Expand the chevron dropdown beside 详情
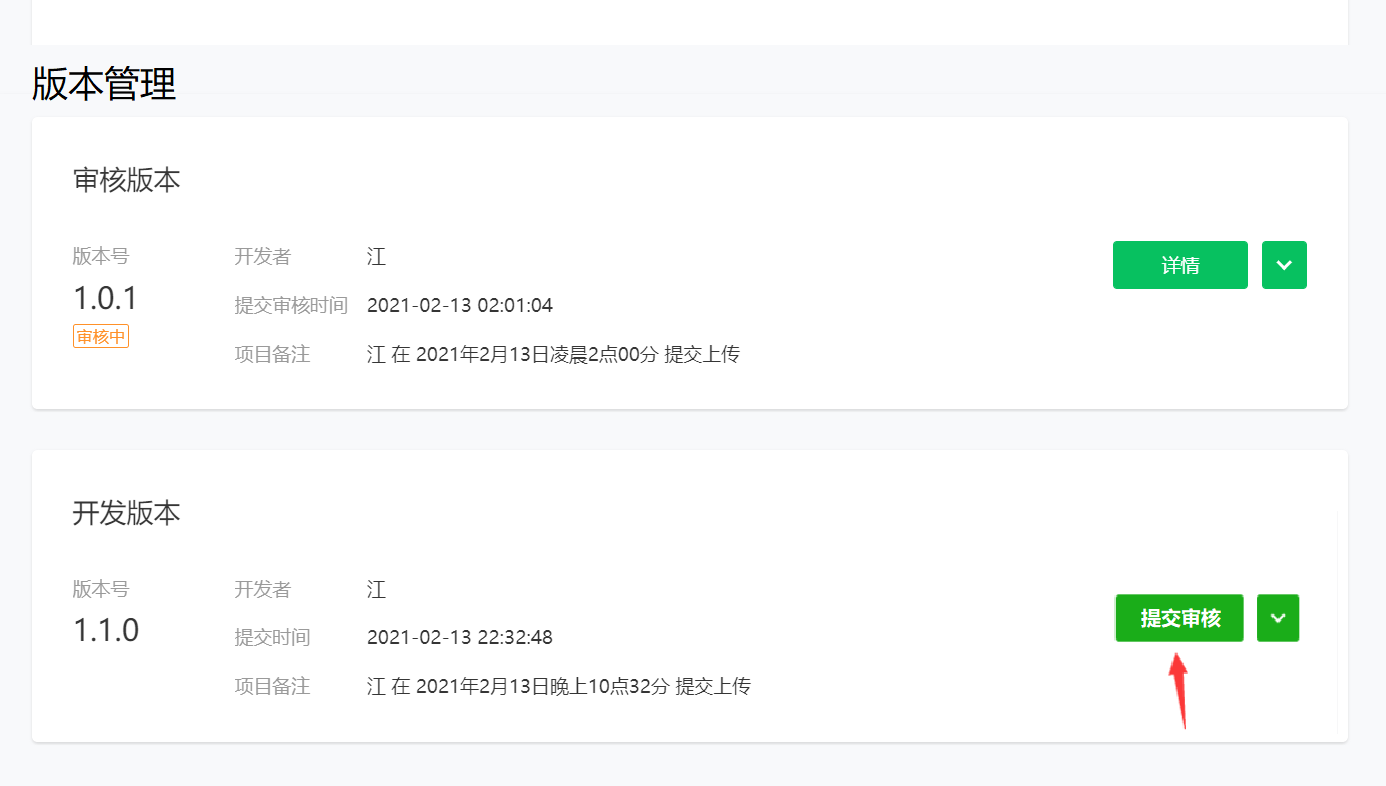This screenshot has width=1386, height=786. (x=1284, y=265)
